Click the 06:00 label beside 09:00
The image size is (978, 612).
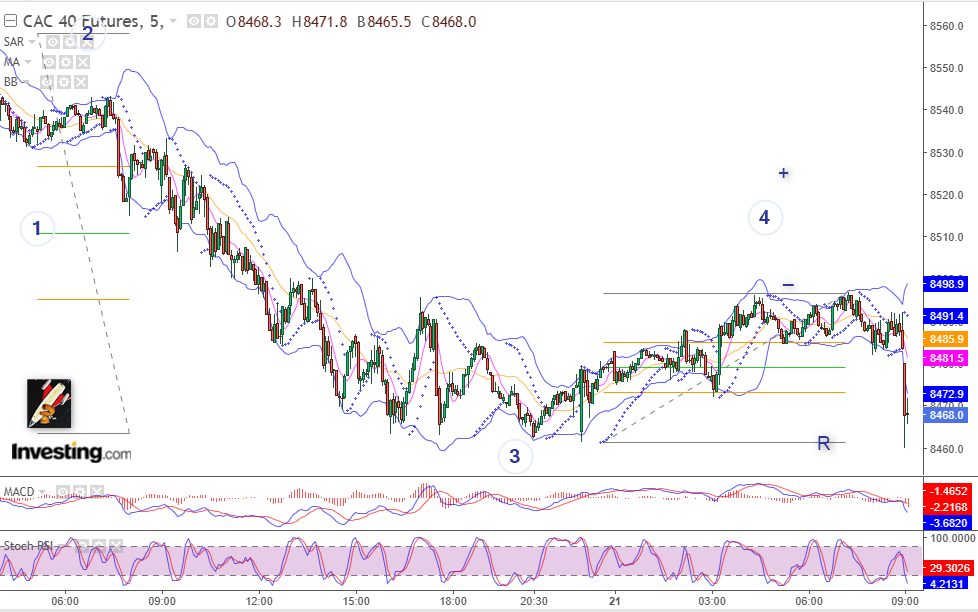click(65, 601)
